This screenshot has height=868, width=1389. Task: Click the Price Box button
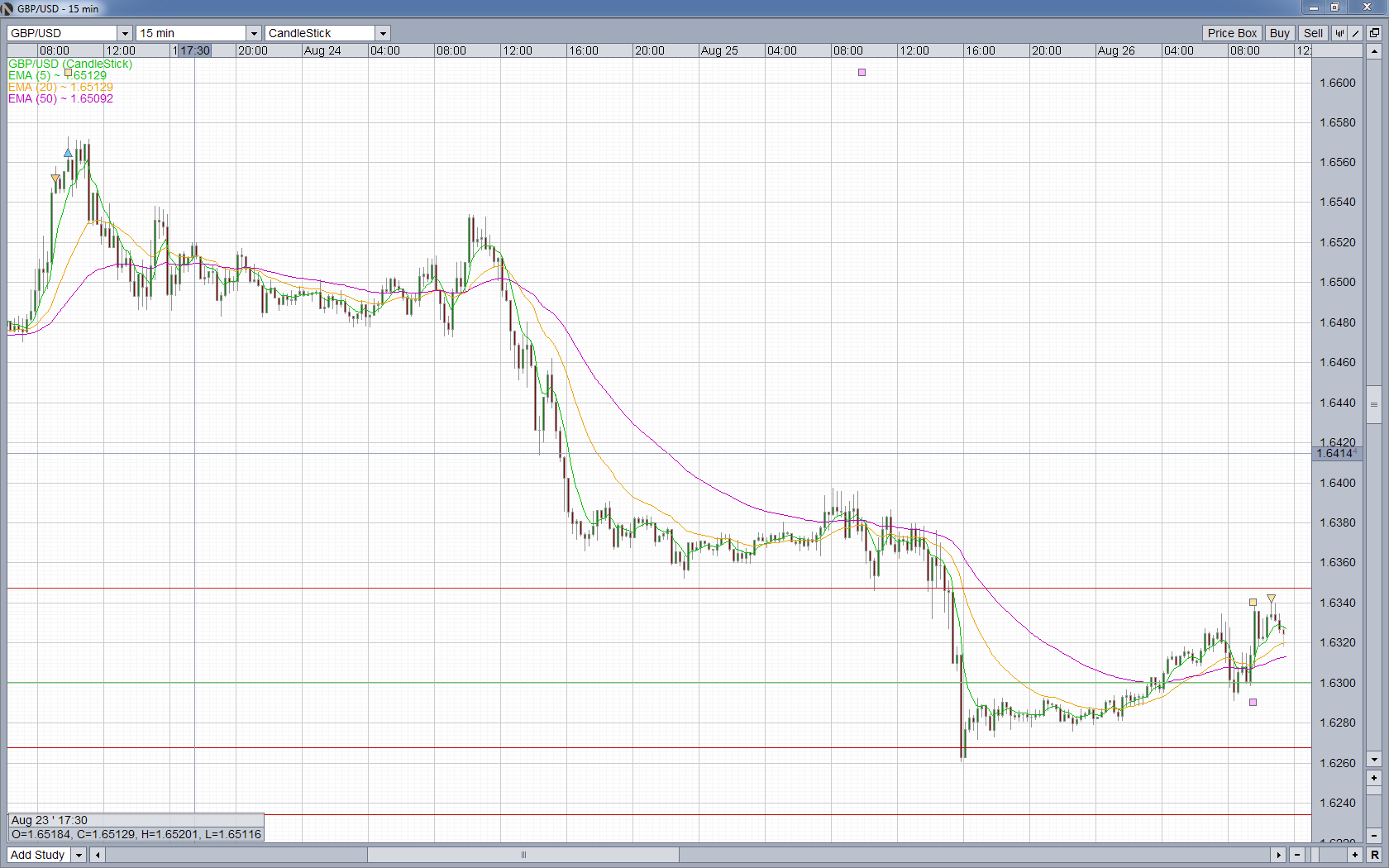point(1232,33)
